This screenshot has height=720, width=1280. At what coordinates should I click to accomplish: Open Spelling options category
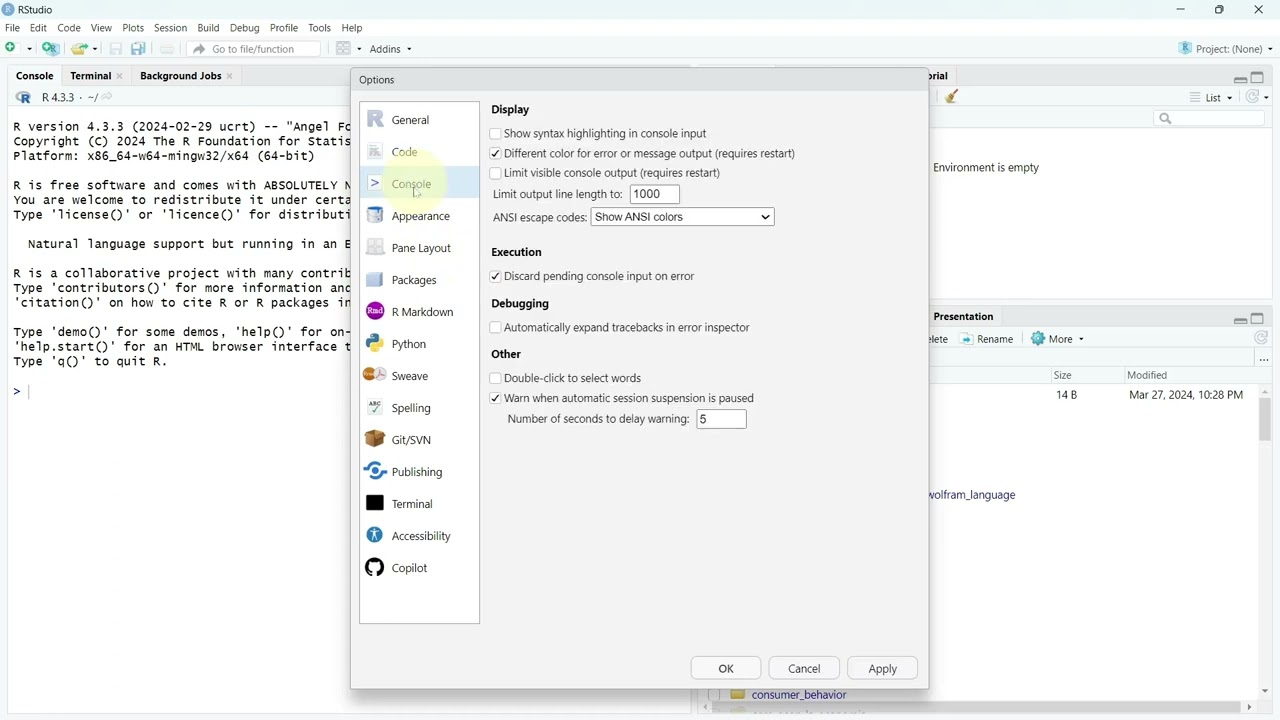click(420, 408)
